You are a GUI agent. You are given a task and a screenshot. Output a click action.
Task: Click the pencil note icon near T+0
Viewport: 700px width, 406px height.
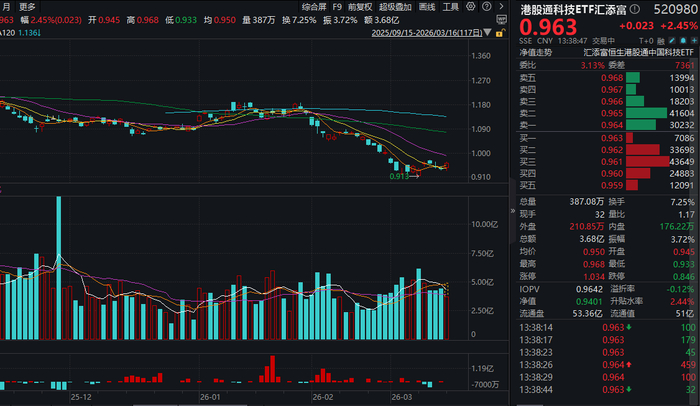672,41
